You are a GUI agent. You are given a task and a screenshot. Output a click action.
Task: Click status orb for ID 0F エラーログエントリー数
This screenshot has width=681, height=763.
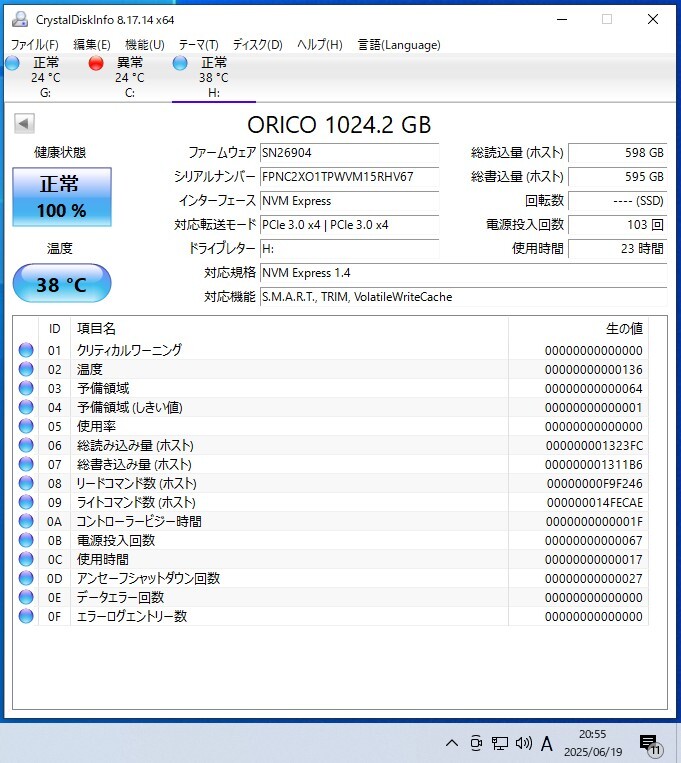(26, 616)
